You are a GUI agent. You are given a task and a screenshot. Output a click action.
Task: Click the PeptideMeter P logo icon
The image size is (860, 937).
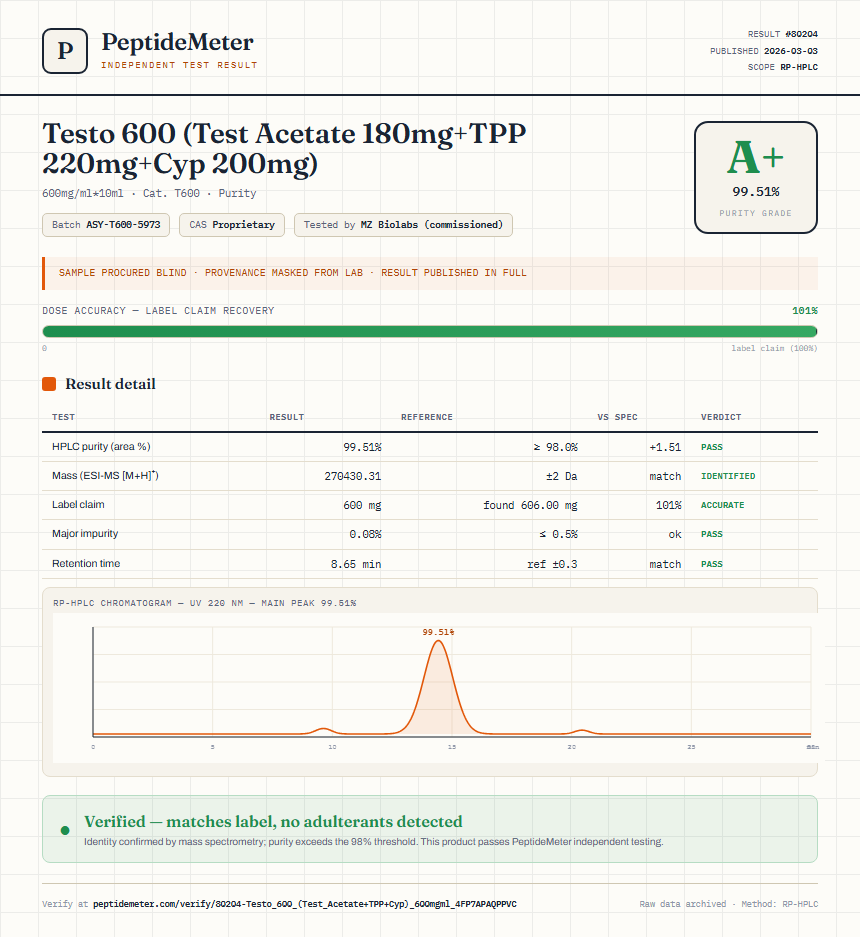pos(65,51)
